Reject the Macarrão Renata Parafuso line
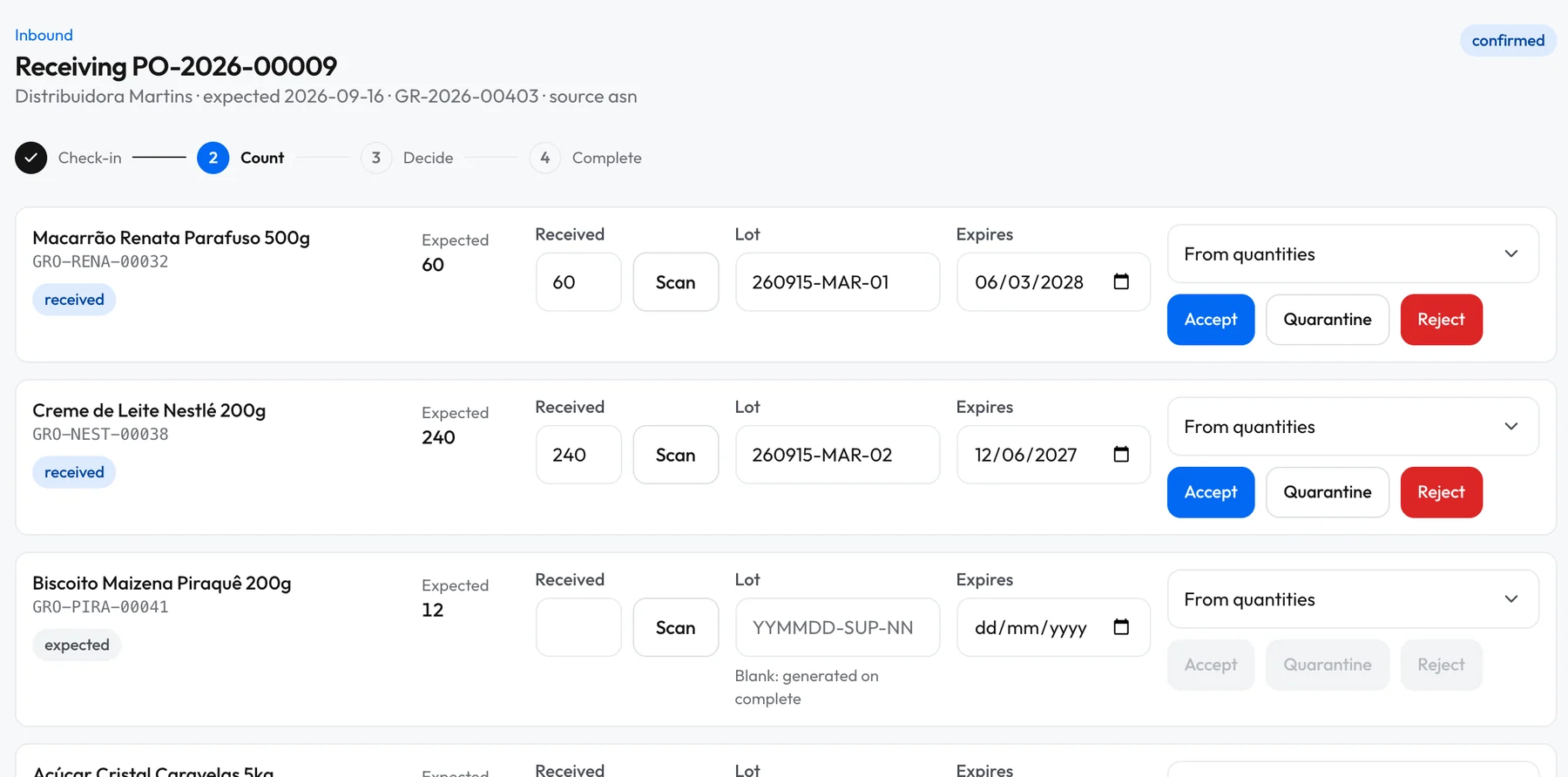Viewport: 1568px width, 777px height. [1442, 320]
